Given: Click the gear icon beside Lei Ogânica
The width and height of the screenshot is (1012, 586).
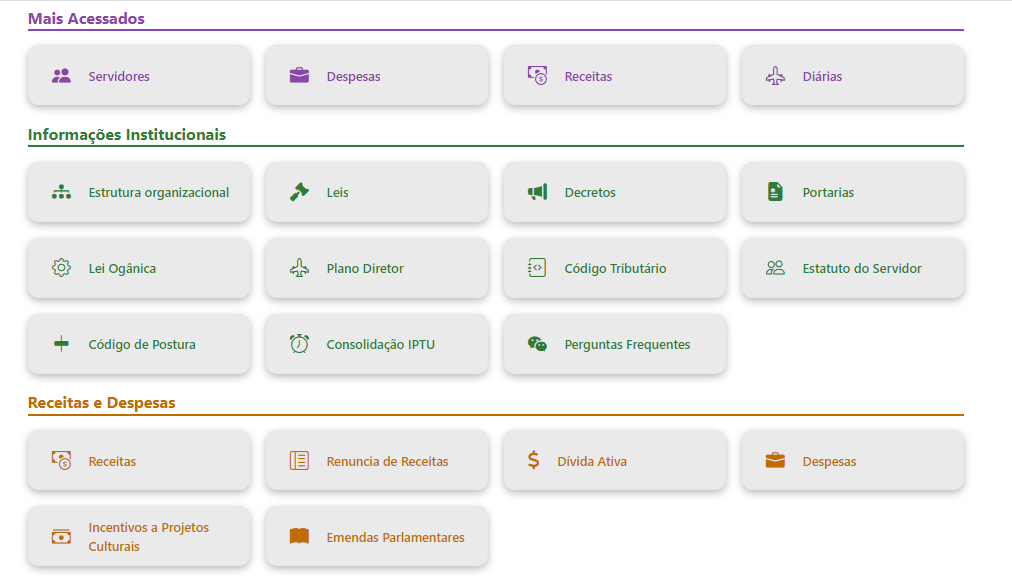Looking at the screenshot, I should coord(61,268).
